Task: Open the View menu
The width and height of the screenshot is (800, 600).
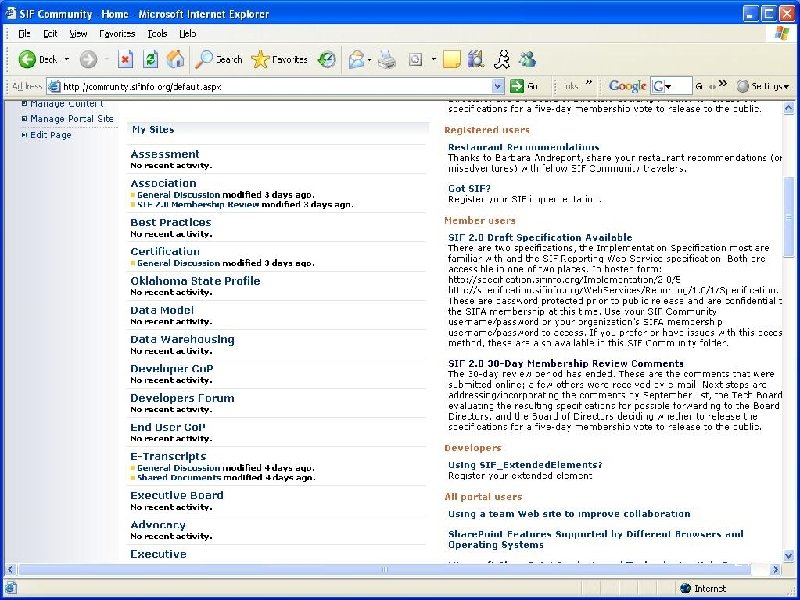Action: [x=78, y=34]
